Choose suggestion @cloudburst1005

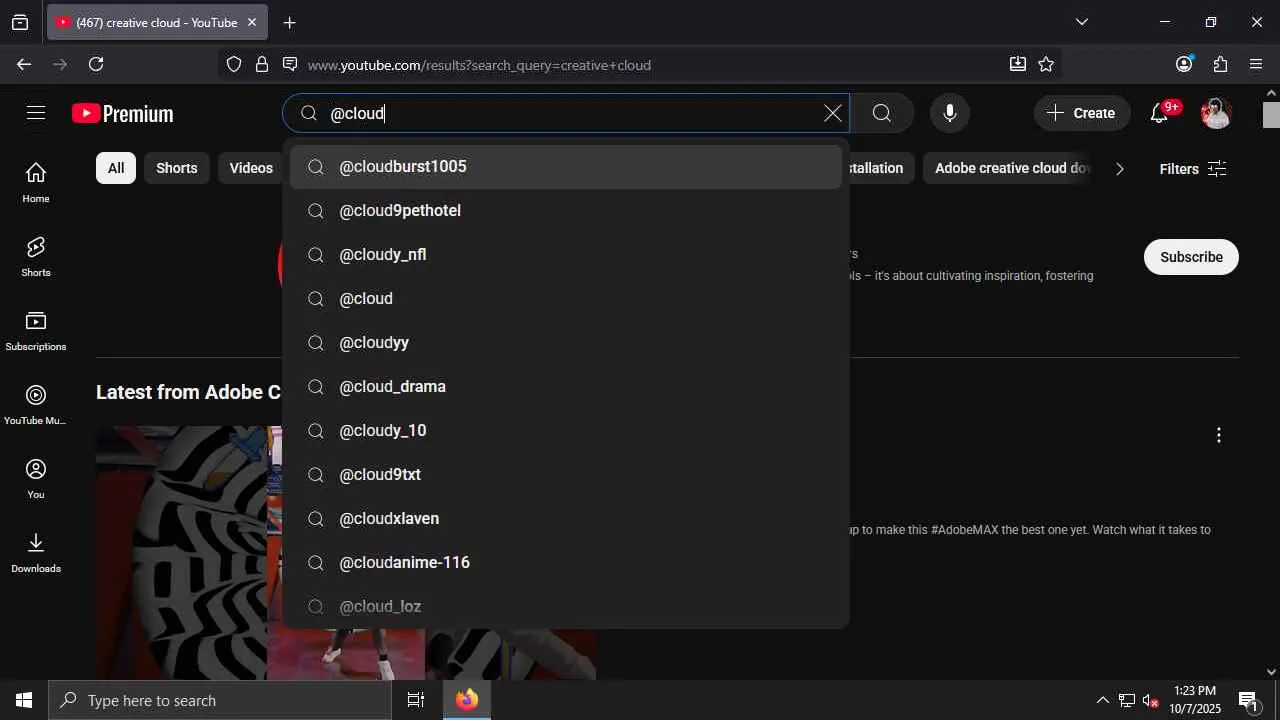566,167
